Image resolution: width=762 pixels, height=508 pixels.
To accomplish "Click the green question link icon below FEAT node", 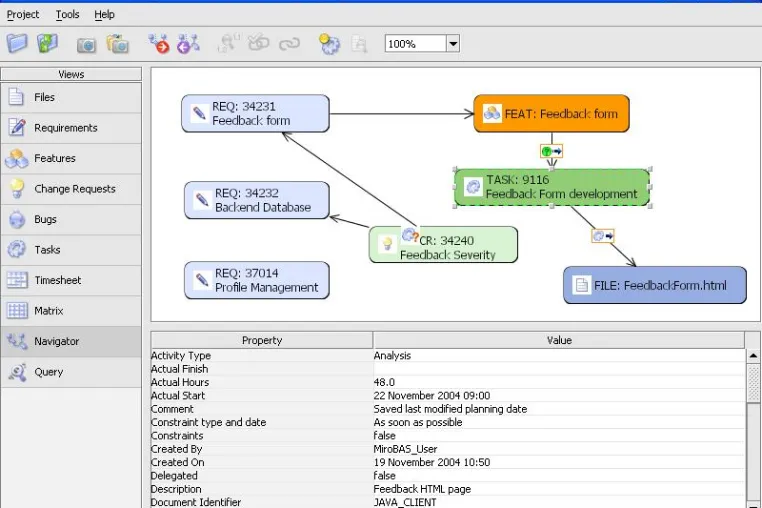I will pos(552,151).
